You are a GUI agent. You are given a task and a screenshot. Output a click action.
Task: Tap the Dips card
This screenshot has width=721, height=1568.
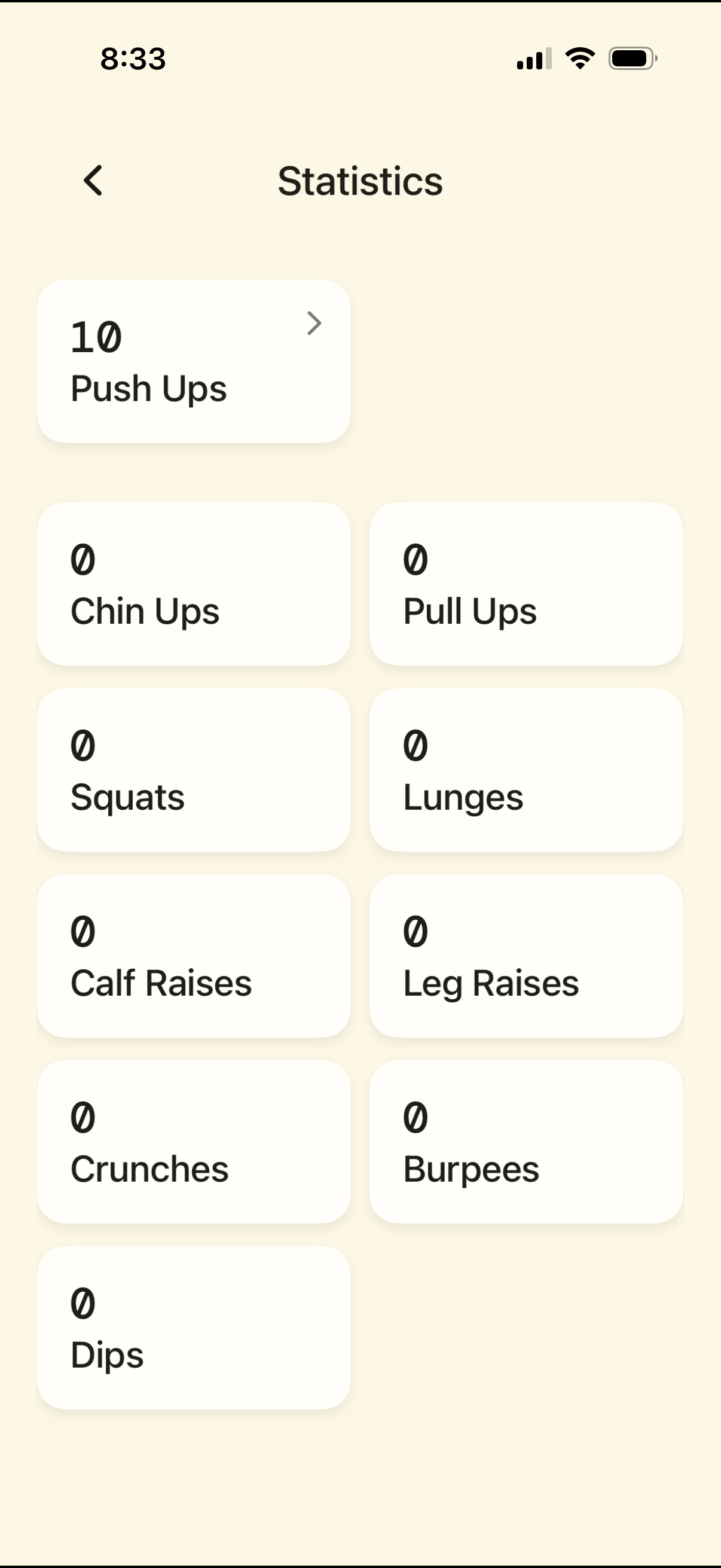[x=194, y=1328]
